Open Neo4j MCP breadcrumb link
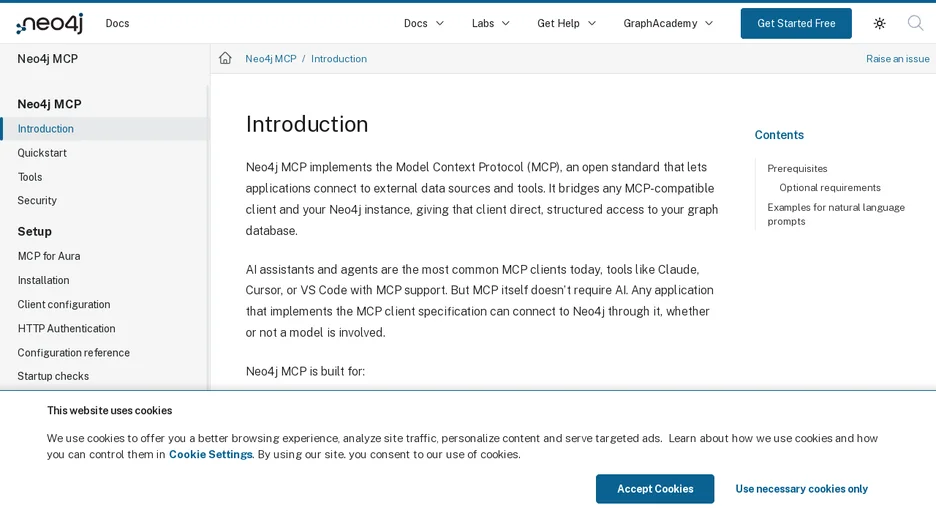The image size is (936, 527). pyautogui.click(x=270, y=58)
